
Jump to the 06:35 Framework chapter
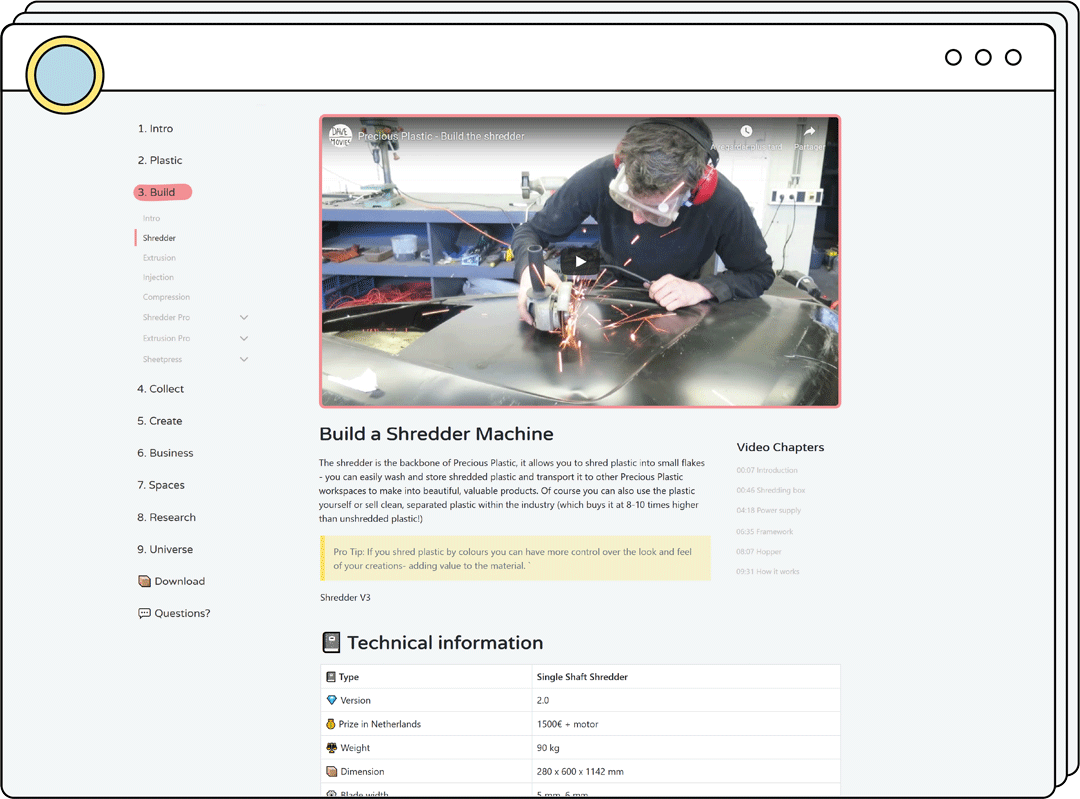(x=764, y=531)
